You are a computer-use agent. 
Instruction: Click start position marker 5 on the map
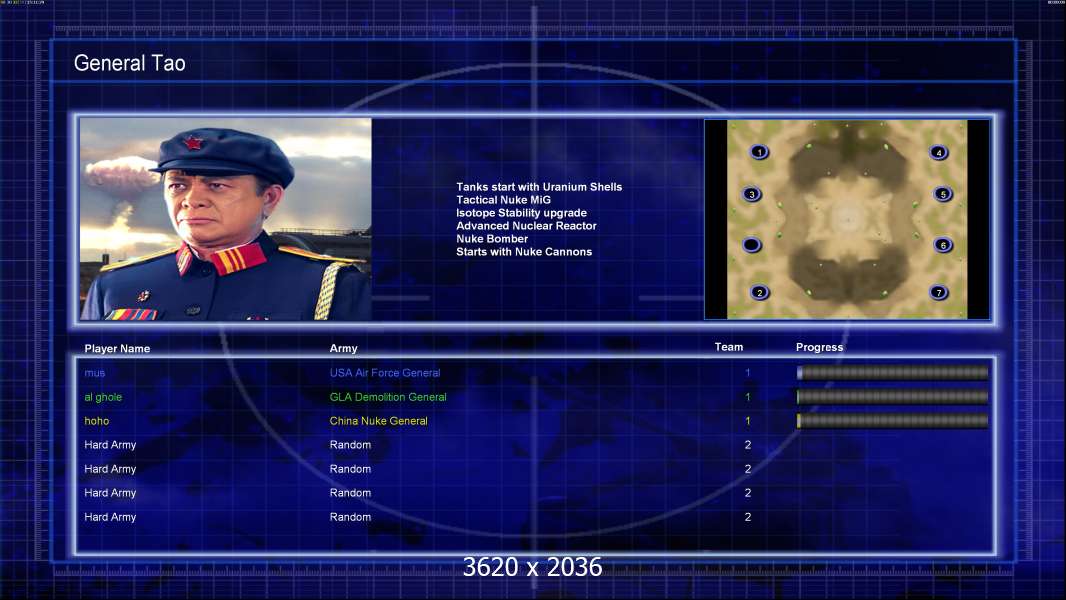pyautogui.click(x=943, y=194)
